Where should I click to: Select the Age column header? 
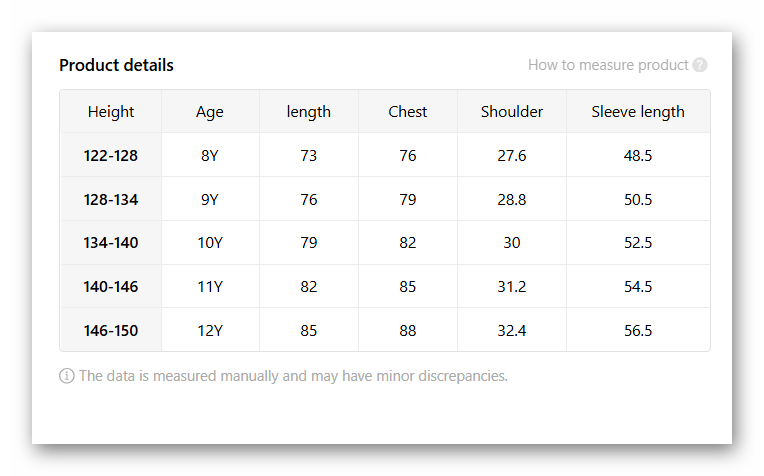tap(210, 112)
